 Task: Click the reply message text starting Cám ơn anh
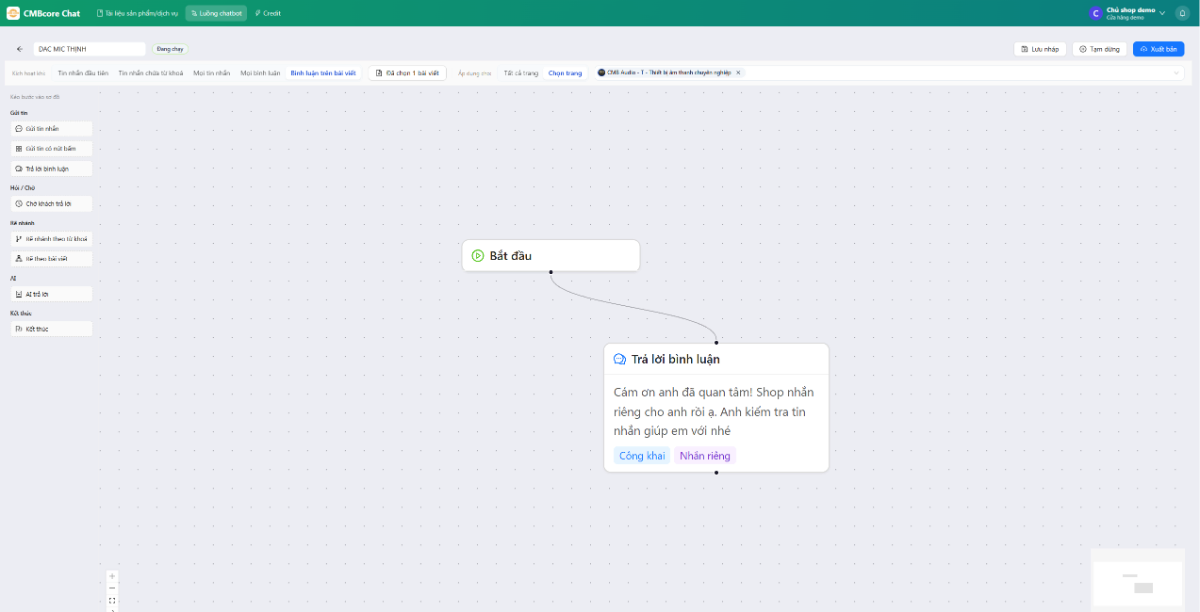click(714, 411)
